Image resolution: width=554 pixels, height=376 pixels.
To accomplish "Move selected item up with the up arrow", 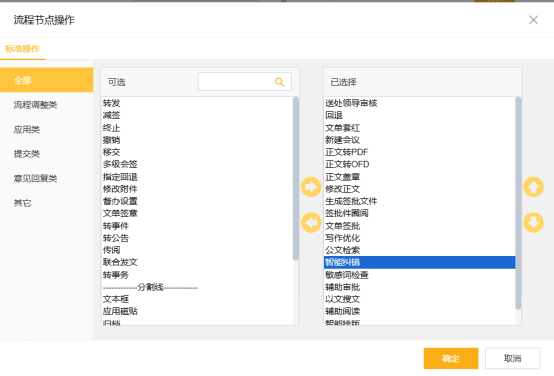I will tap(533, 187).
